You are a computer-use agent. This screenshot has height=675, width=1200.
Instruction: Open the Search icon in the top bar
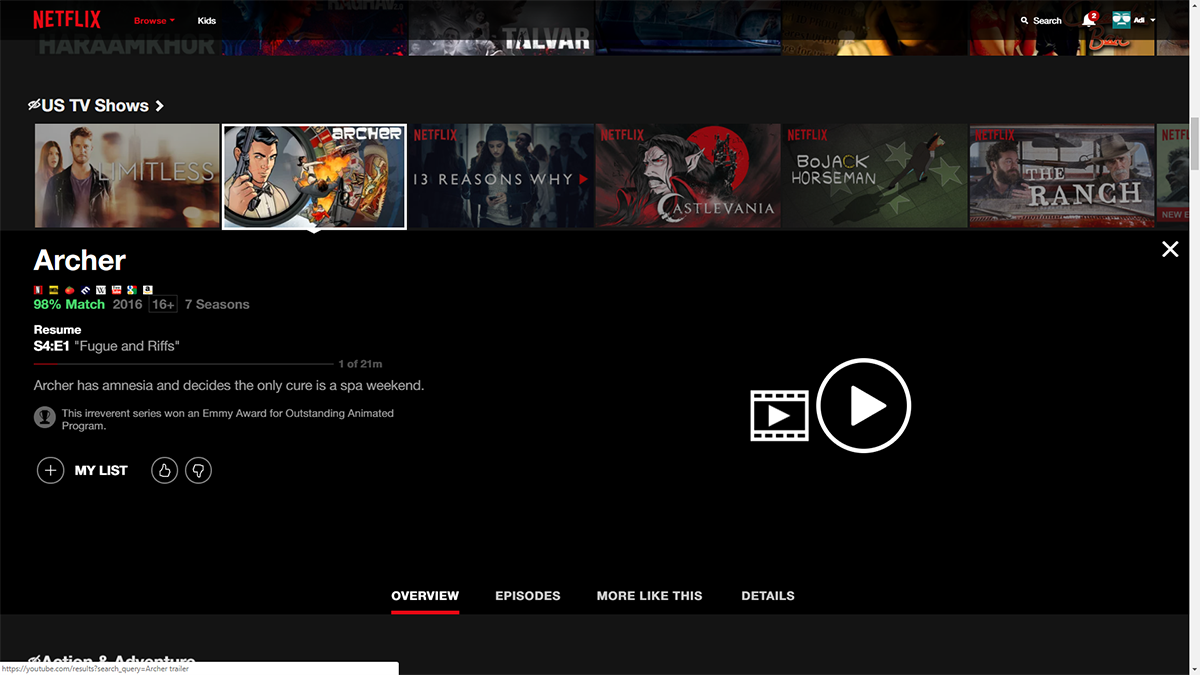pos(1024,20)
